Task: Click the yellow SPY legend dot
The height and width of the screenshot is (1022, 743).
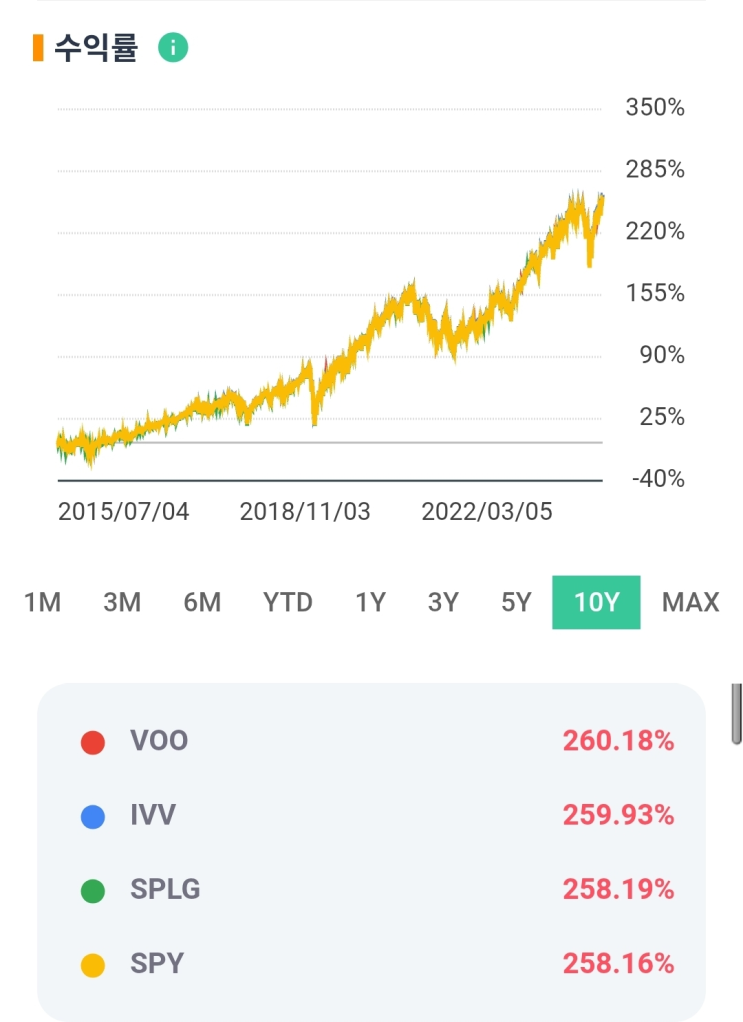Action: pos(93,965)
